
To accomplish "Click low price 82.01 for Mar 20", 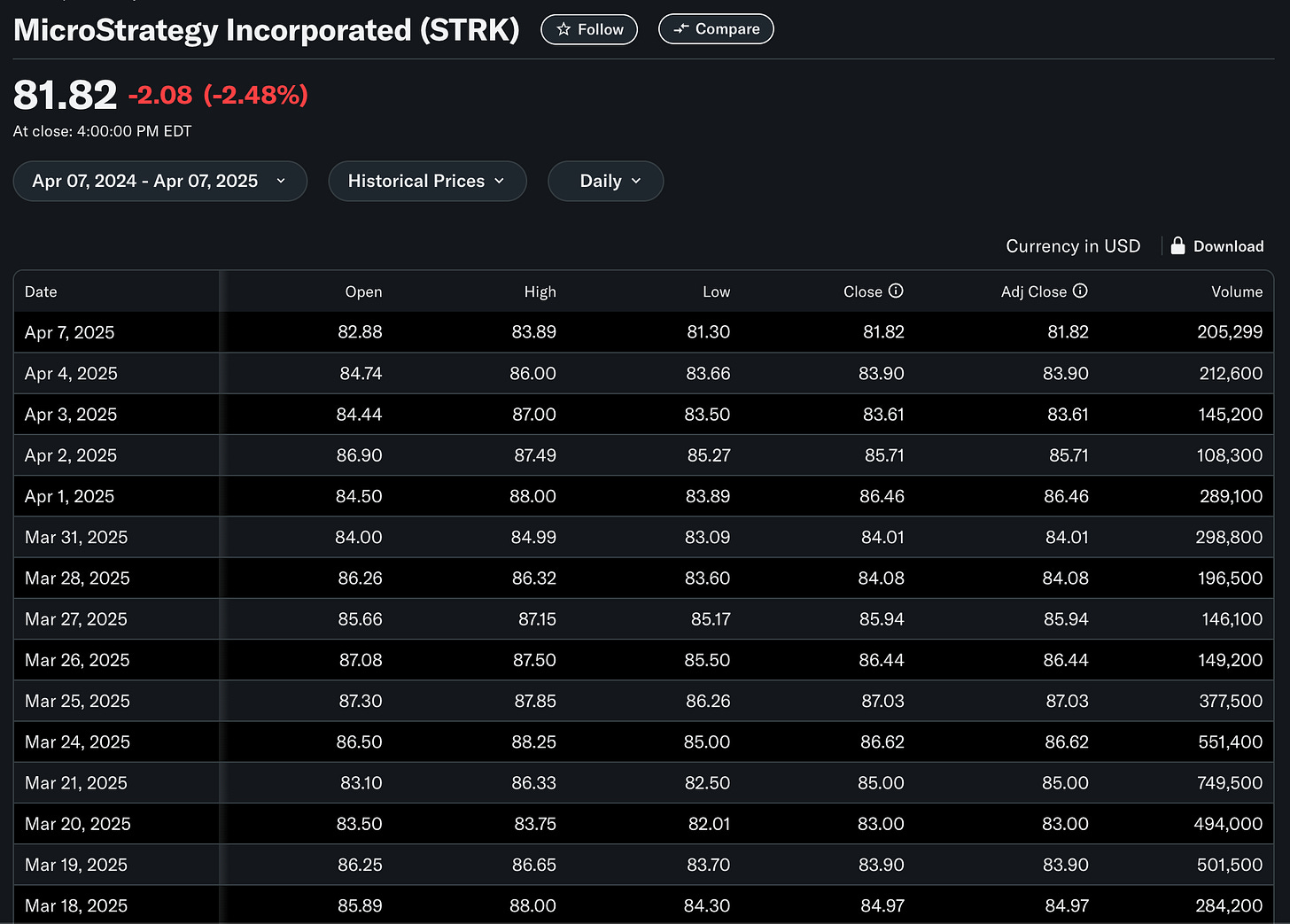I will click(709, 824).
